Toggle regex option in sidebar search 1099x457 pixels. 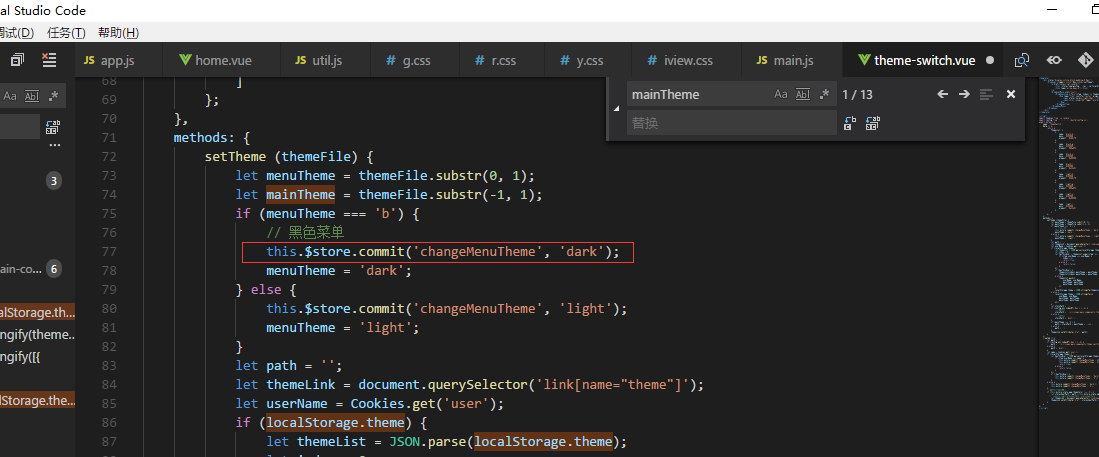click(x=53, y=96)
